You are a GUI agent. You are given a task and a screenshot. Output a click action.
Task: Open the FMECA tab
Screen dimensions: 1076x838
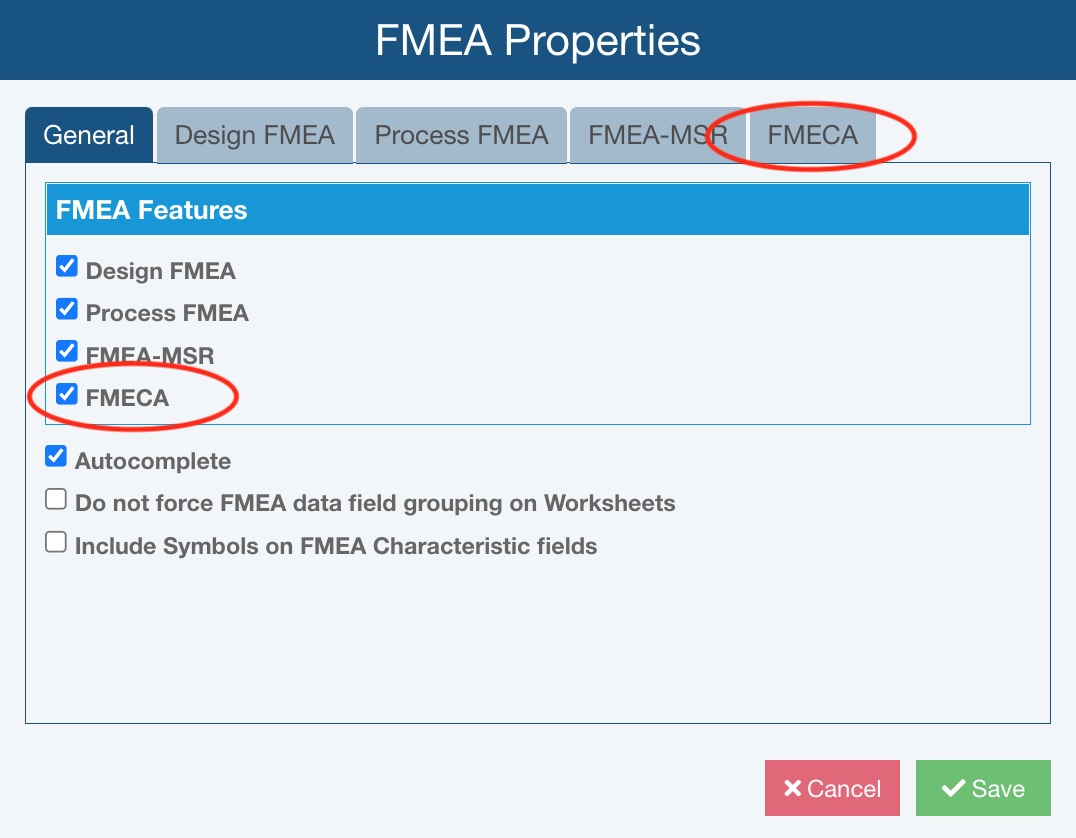(x=812, y=136)
